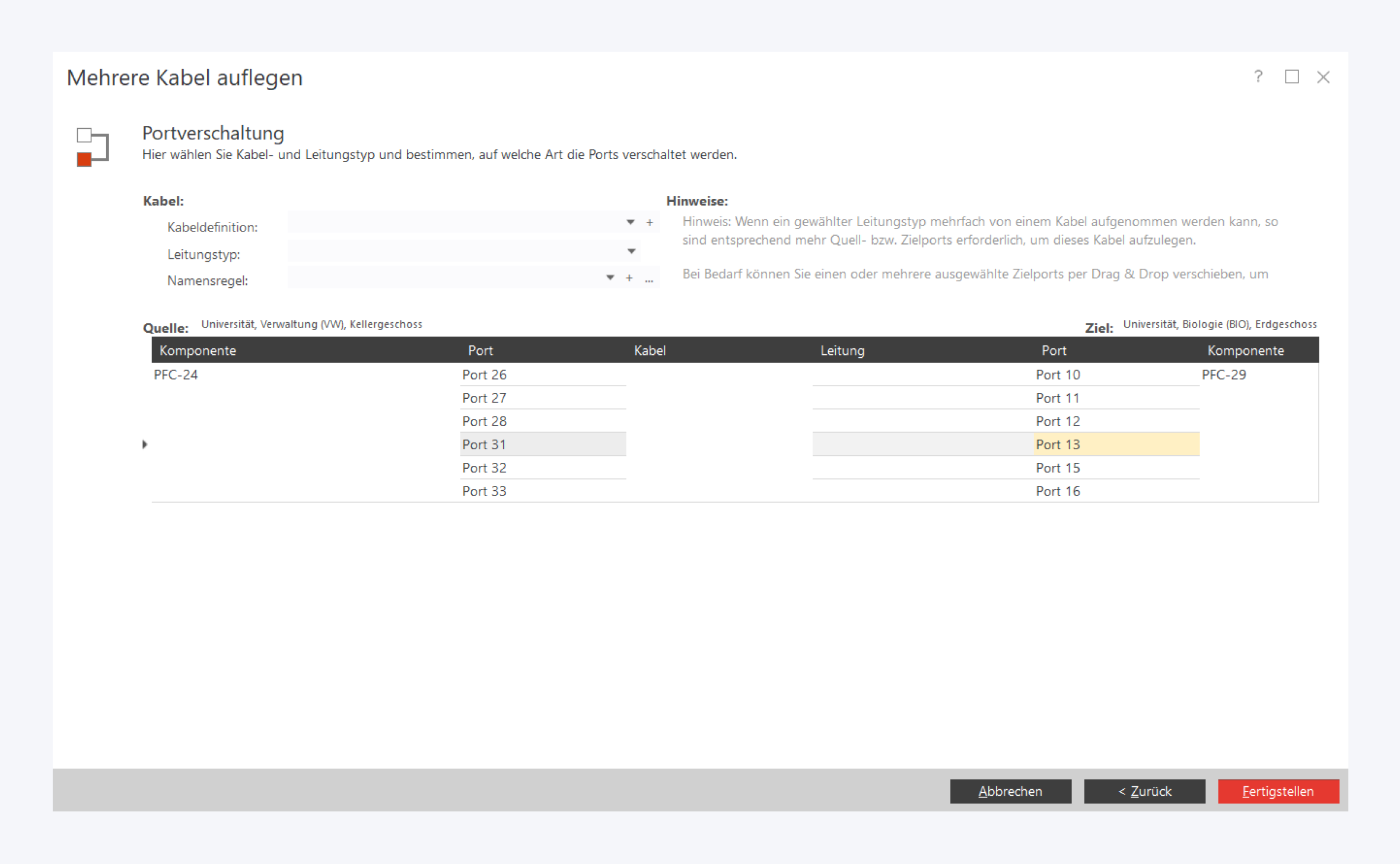The width and height of the screenshot is (1400, 864).
Task: Click the row indicator arrow beside Port 31
Action: [145, 444]
